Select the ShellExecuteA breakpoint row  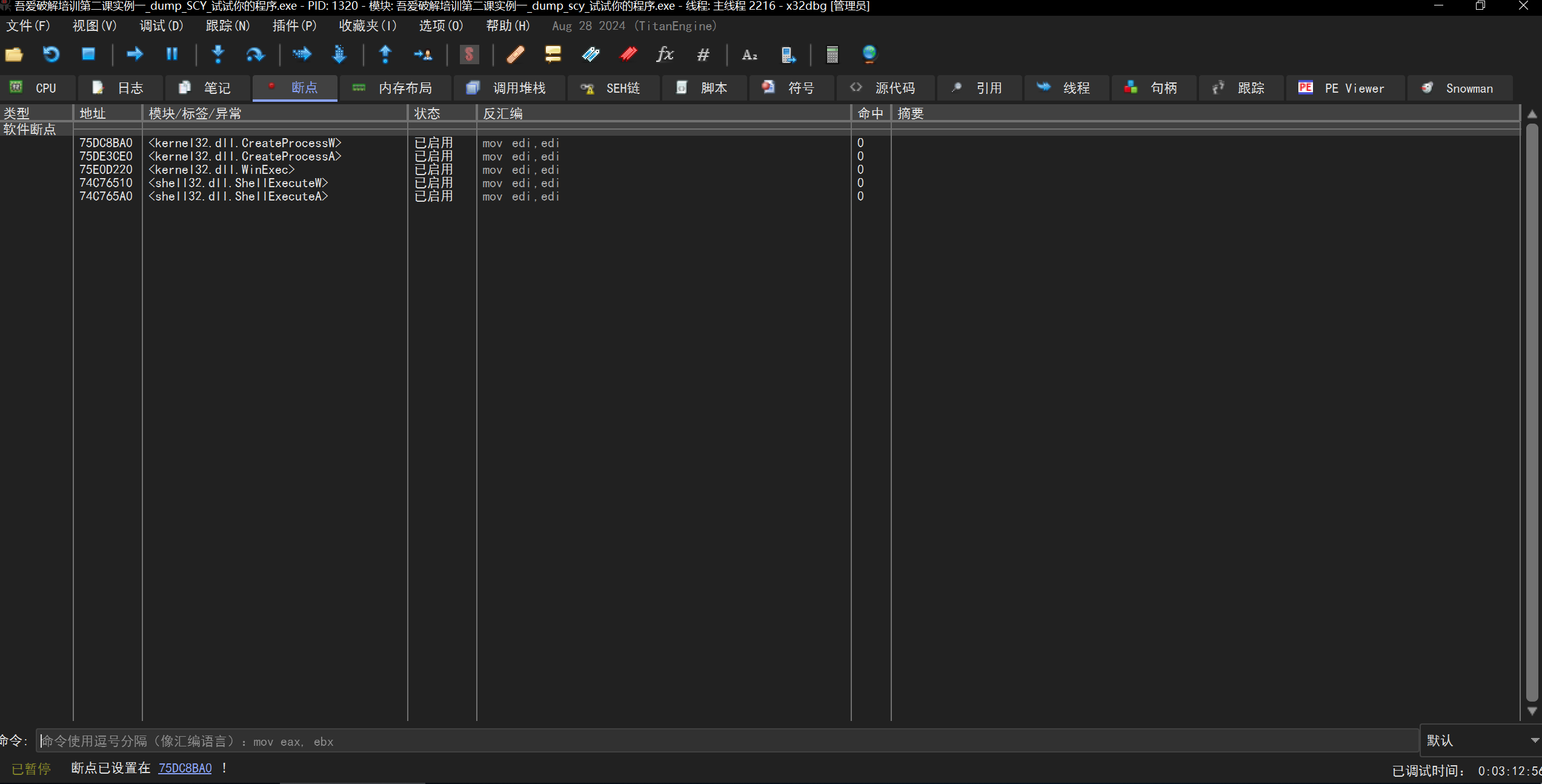pyautogui.click(x=760, y=196)
